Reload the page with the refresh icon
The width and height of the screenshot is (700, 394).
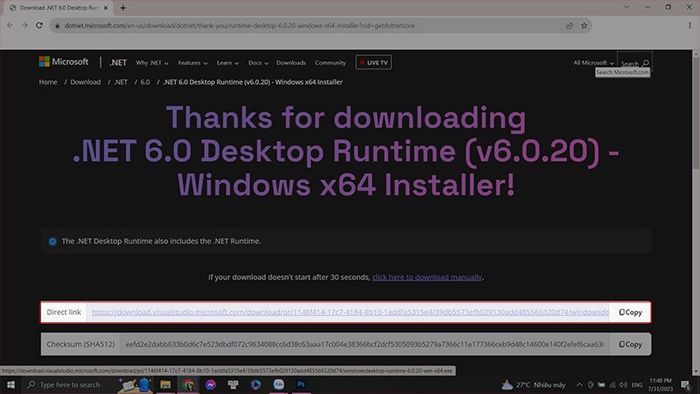[39, 25]
